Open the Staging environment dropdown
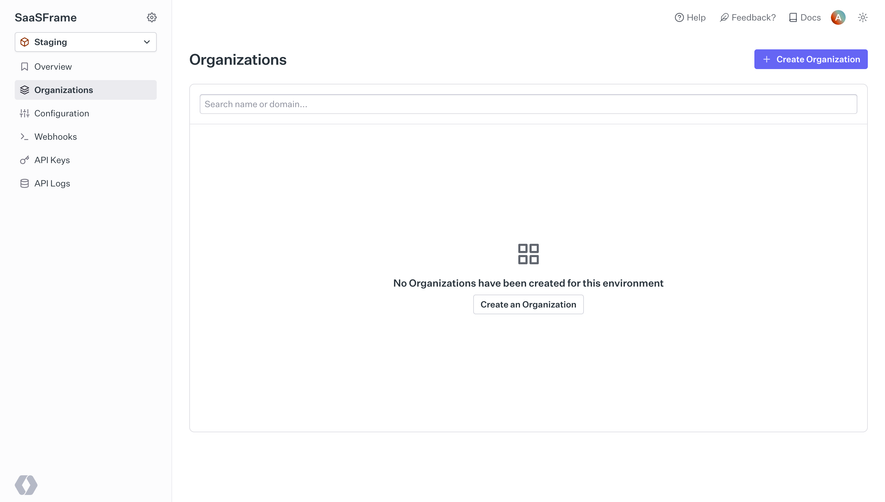The height and width of the screenshot is (502, 885). click(86, 42)
